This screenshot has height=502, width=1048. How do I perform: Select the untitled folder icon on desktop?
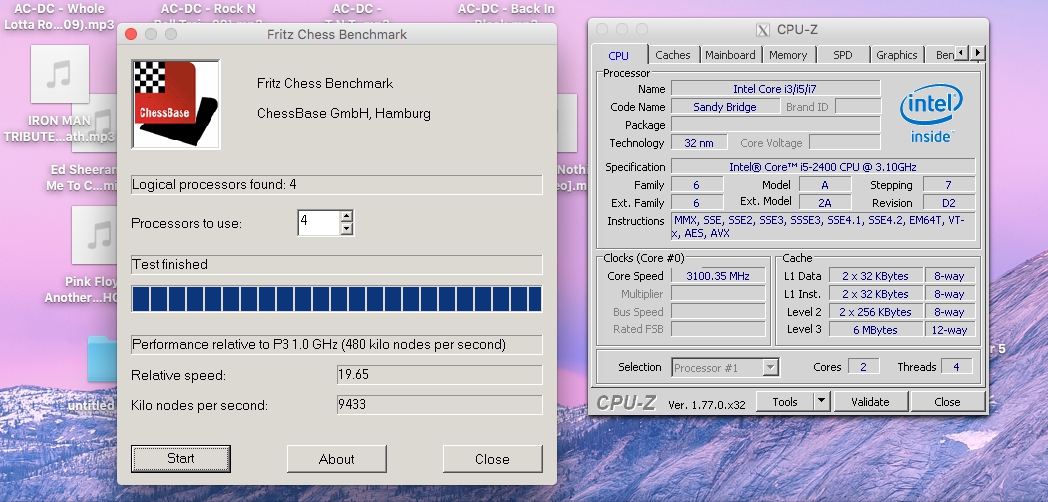(x=102, y=360)
